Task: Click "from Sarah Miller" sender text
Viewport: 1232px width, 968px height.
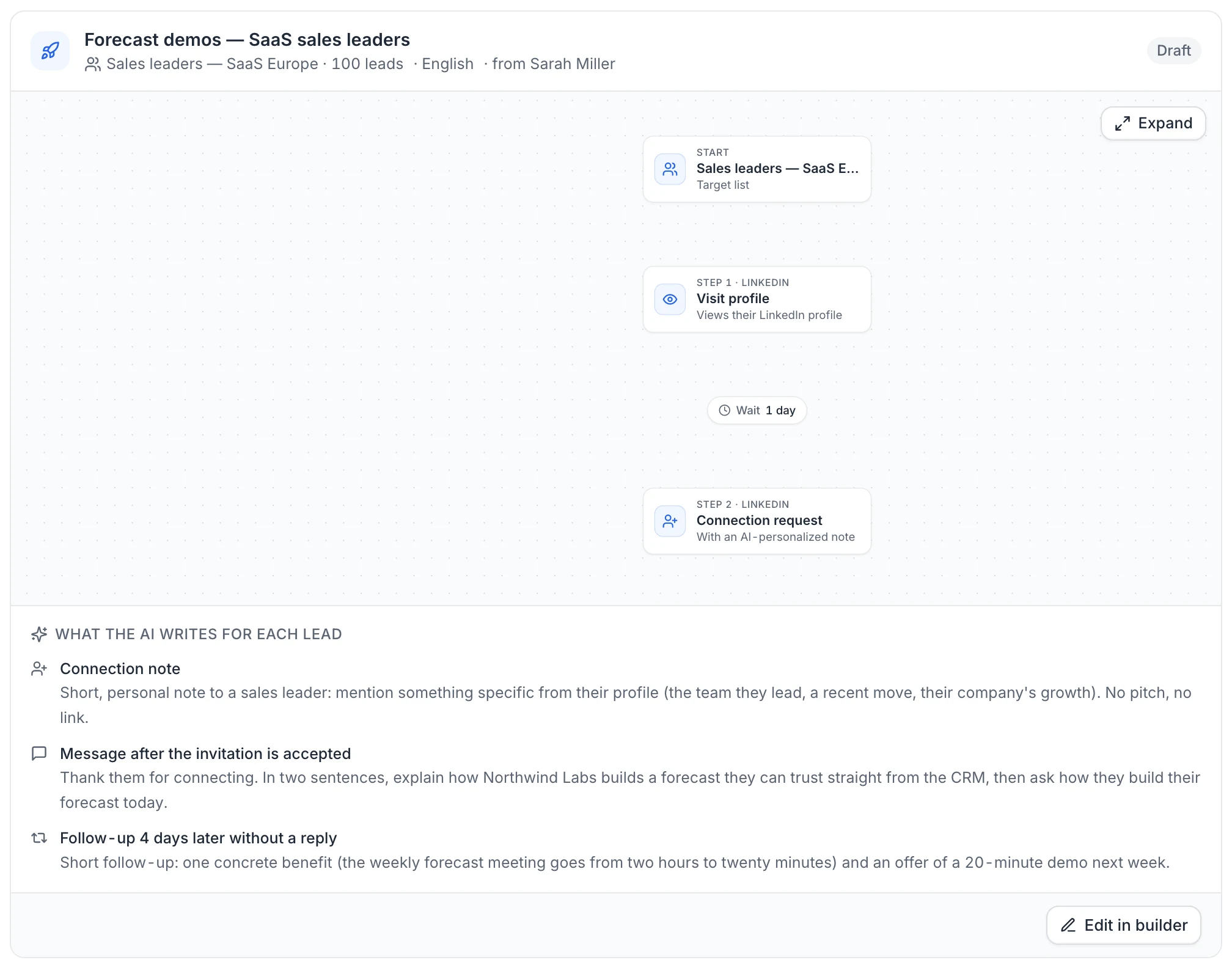Action: (554, 64)
